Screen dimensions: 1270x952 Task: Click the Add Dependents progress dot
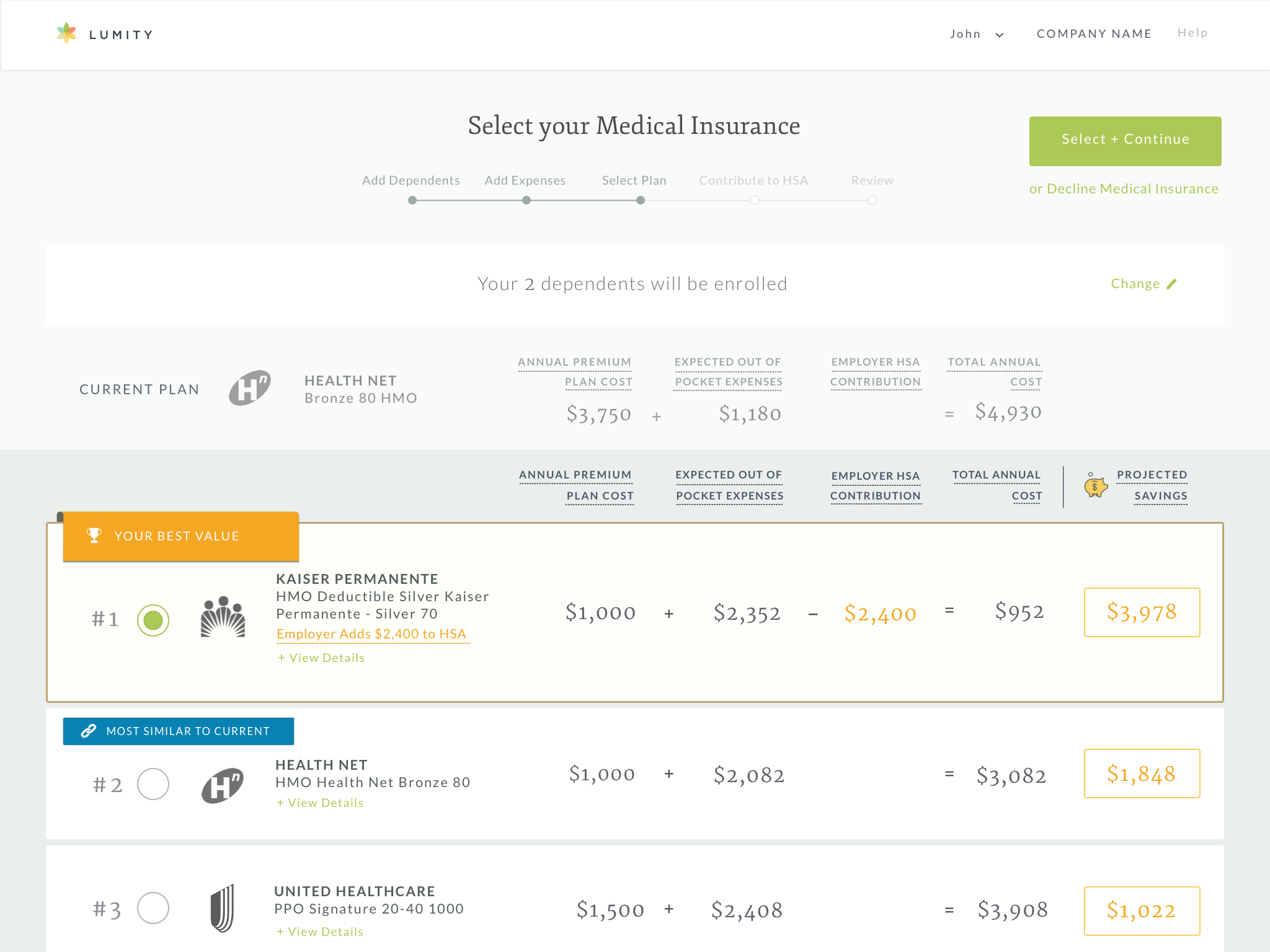tap(412, 200)
